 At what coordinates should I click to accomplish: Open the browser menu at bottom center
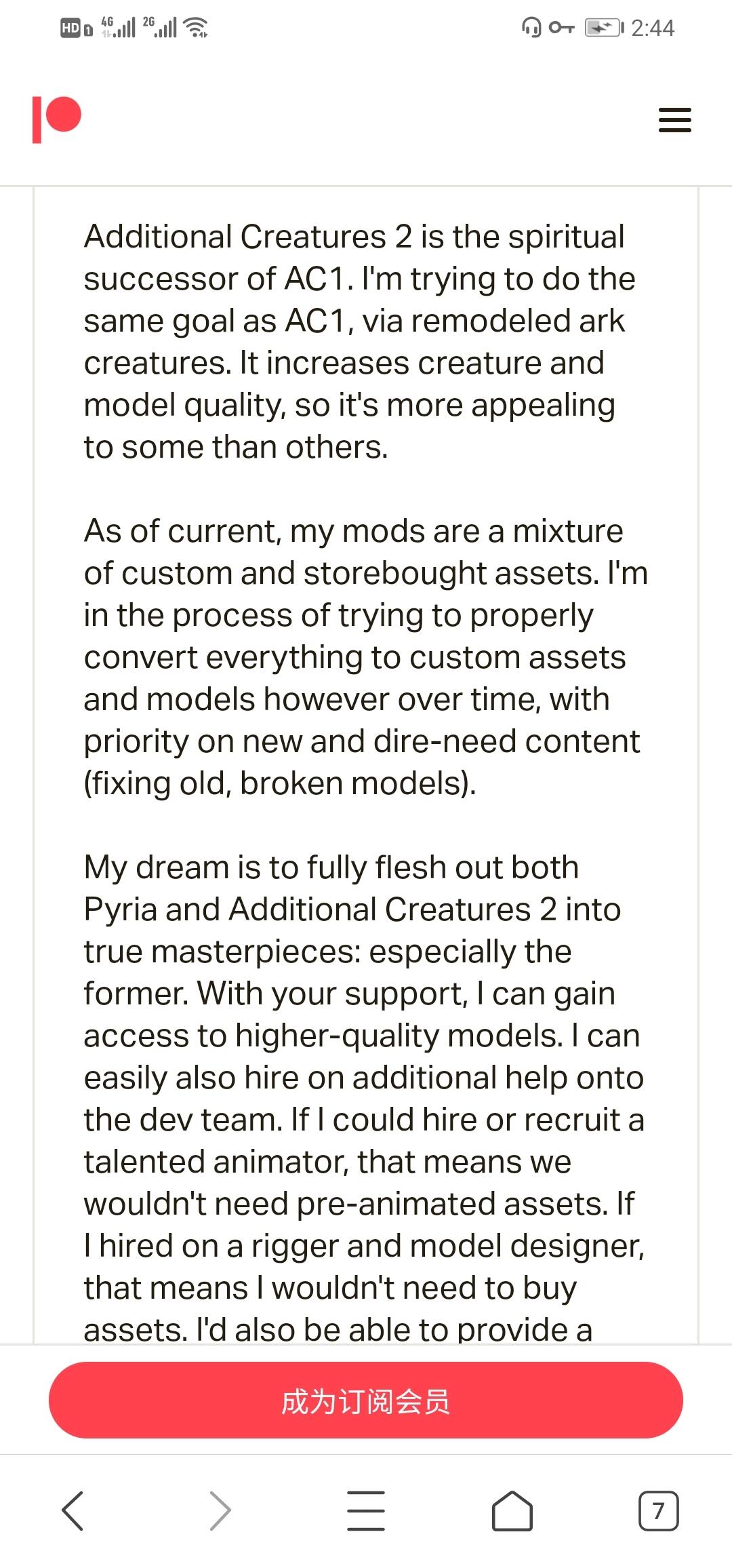tap(366, 1511)
